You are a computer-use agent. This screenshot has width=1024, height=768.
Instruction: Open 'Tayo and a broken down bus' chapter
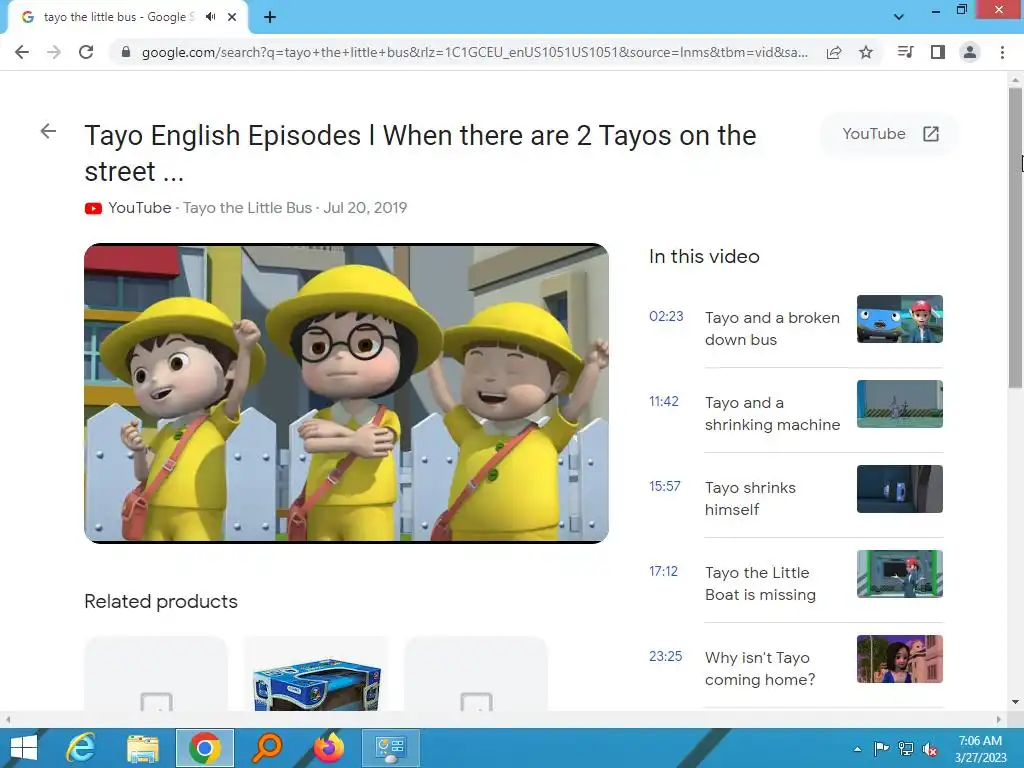[x=772, y=328]
